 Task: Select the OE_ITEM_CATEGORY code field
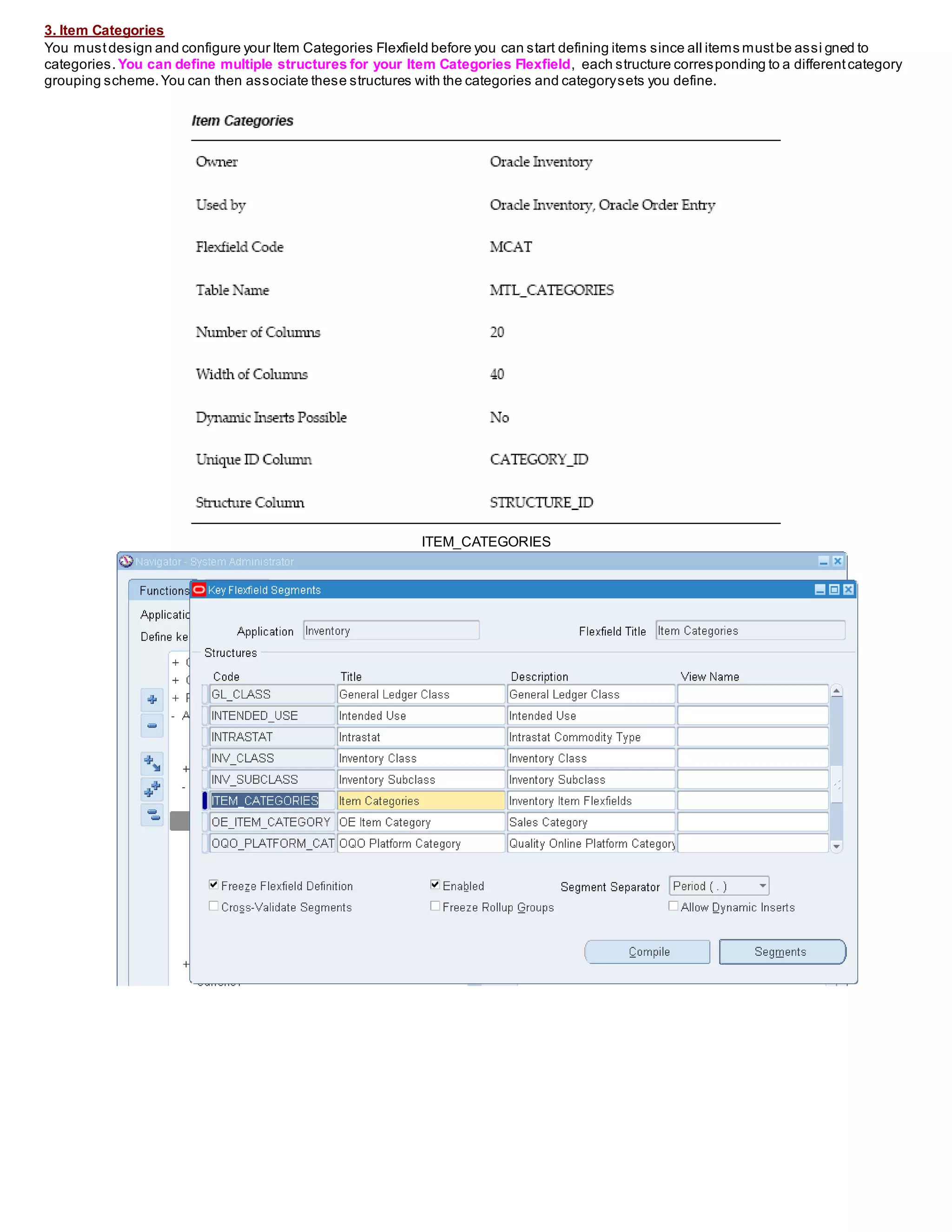(271, 822)
